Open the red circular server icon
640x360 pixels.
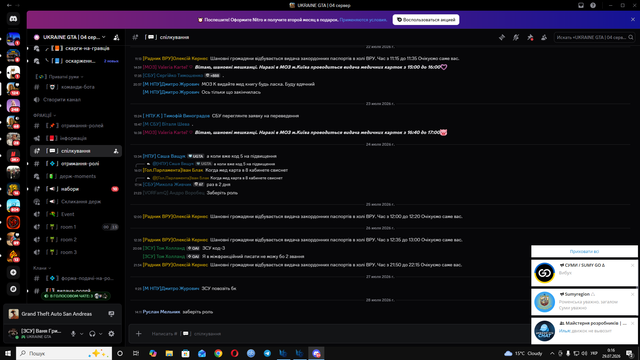click(13, 222)
